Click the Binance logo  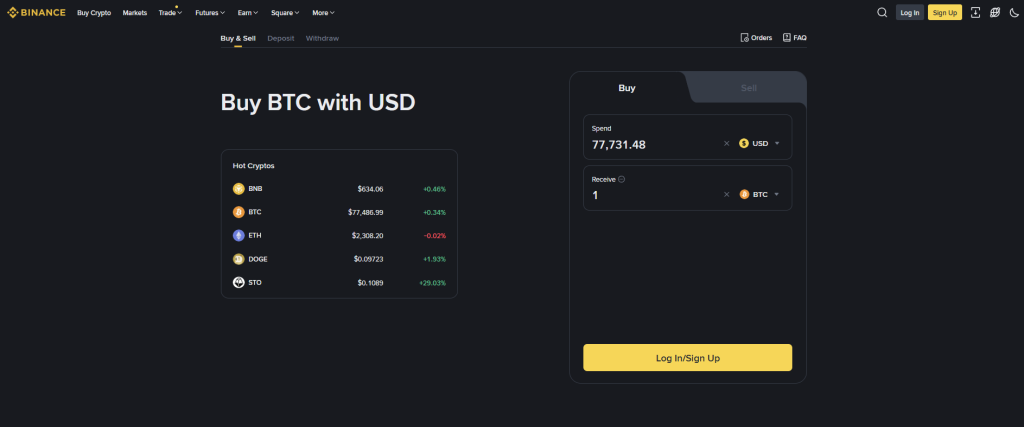coord(36,13)
